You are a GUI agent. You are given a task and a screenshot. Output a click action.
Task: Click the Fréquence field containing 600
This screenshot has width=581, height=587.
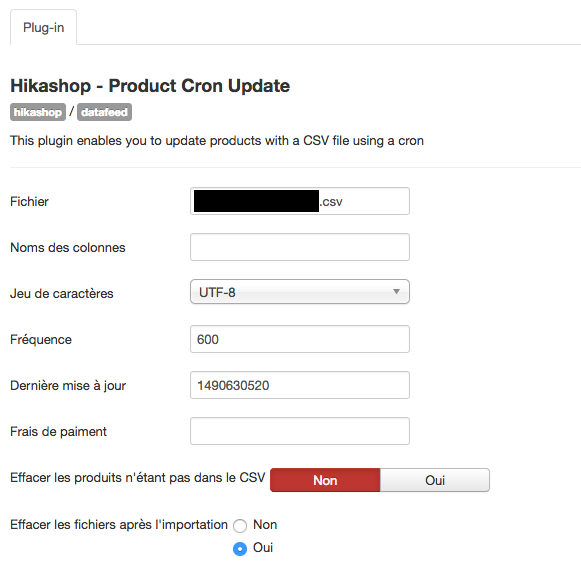pos(300,339)
